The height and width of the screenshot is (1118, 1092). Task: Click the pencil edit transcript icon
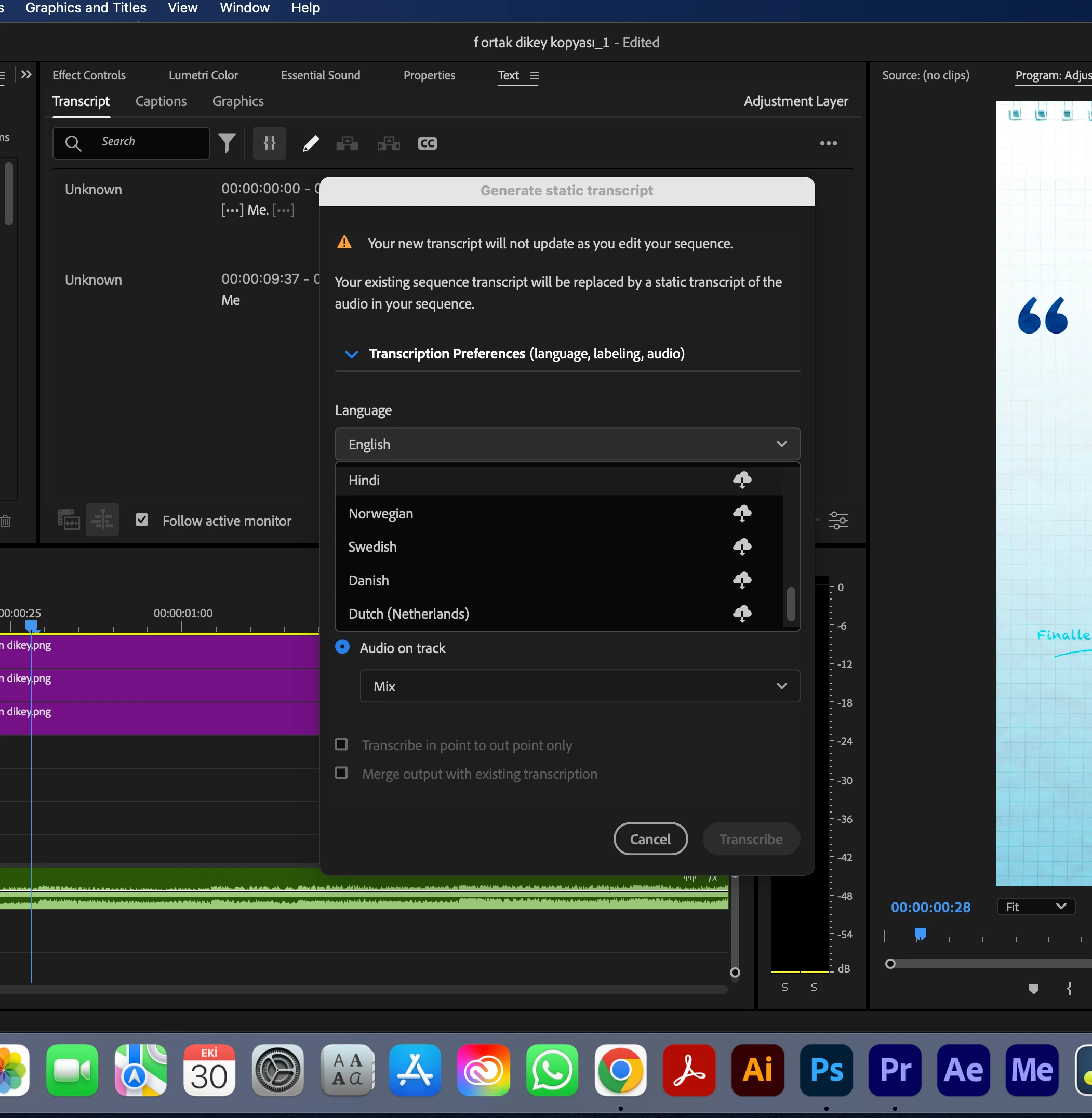[x=310, y=143]
